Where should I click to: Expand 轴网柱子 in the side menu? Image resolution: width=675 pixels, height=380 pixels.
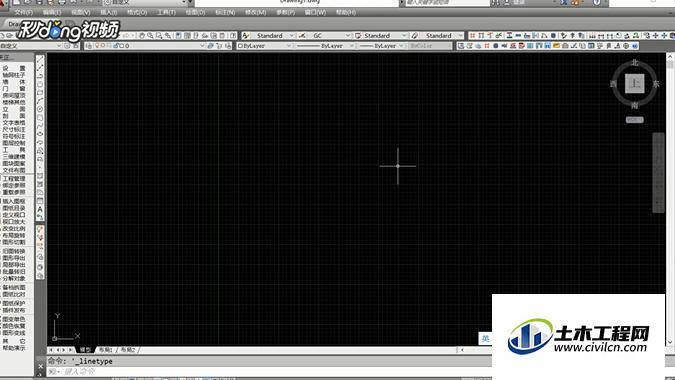click(x=14, y=75)
